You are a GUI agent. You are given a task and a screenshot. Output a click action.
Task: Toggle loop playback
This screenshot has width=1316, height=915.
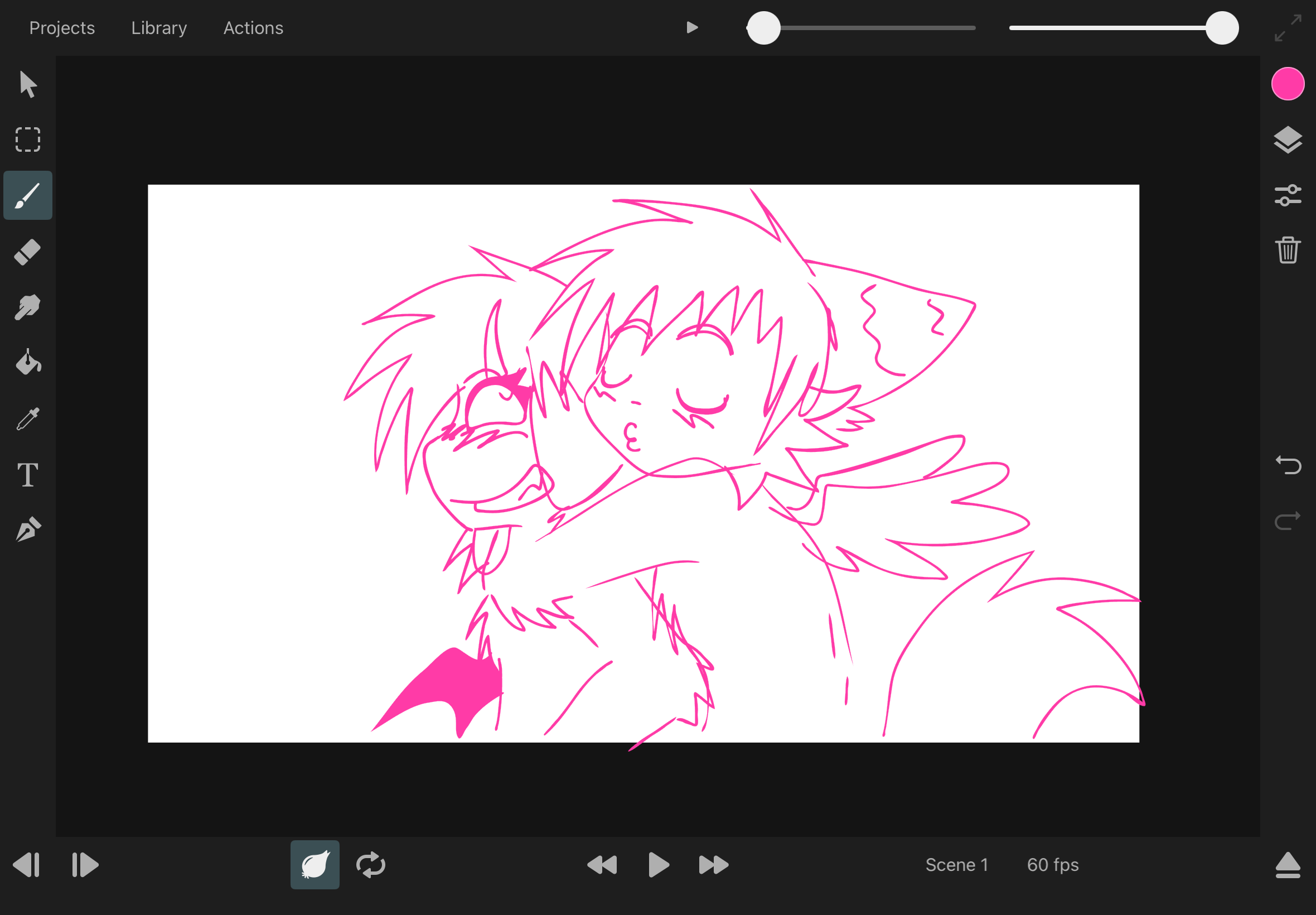coord(371,865)
